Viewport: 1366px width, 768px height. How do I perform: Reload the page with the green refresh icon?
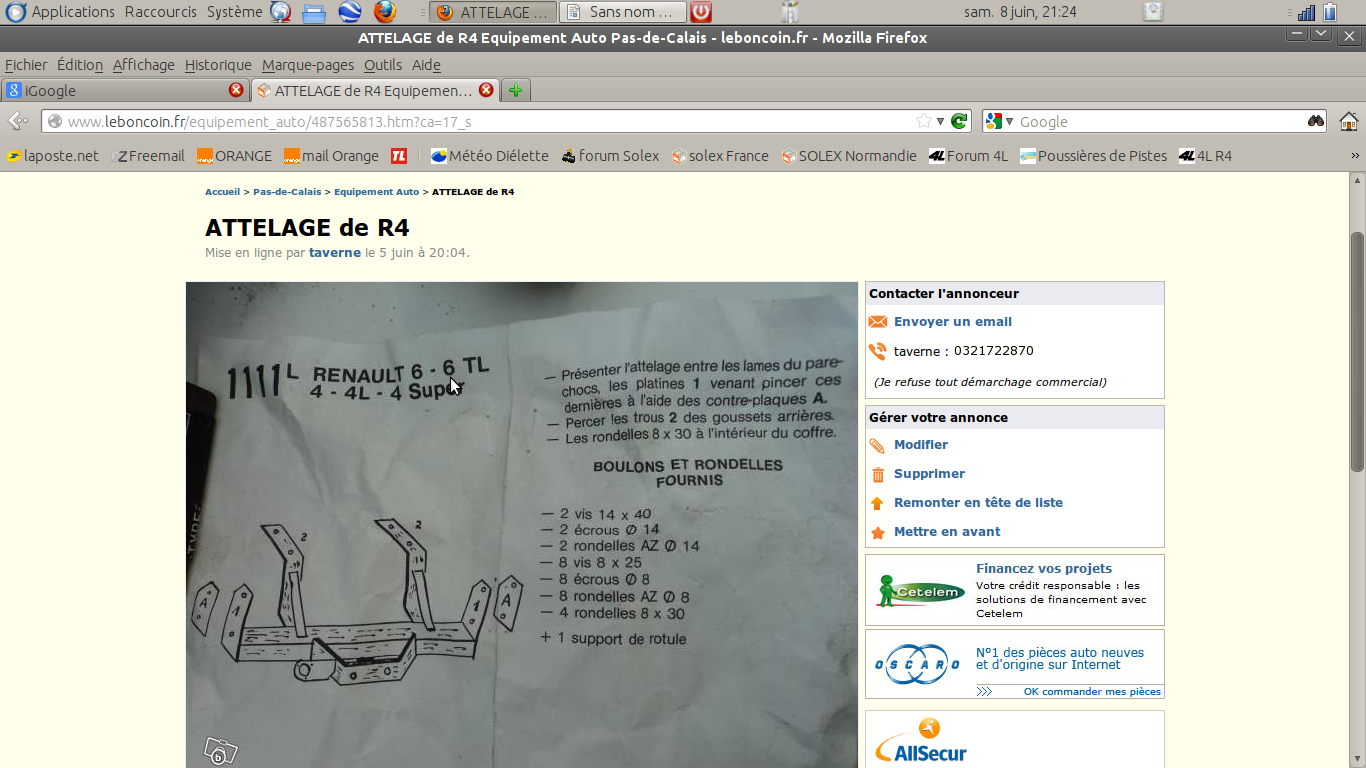(959, 121)
